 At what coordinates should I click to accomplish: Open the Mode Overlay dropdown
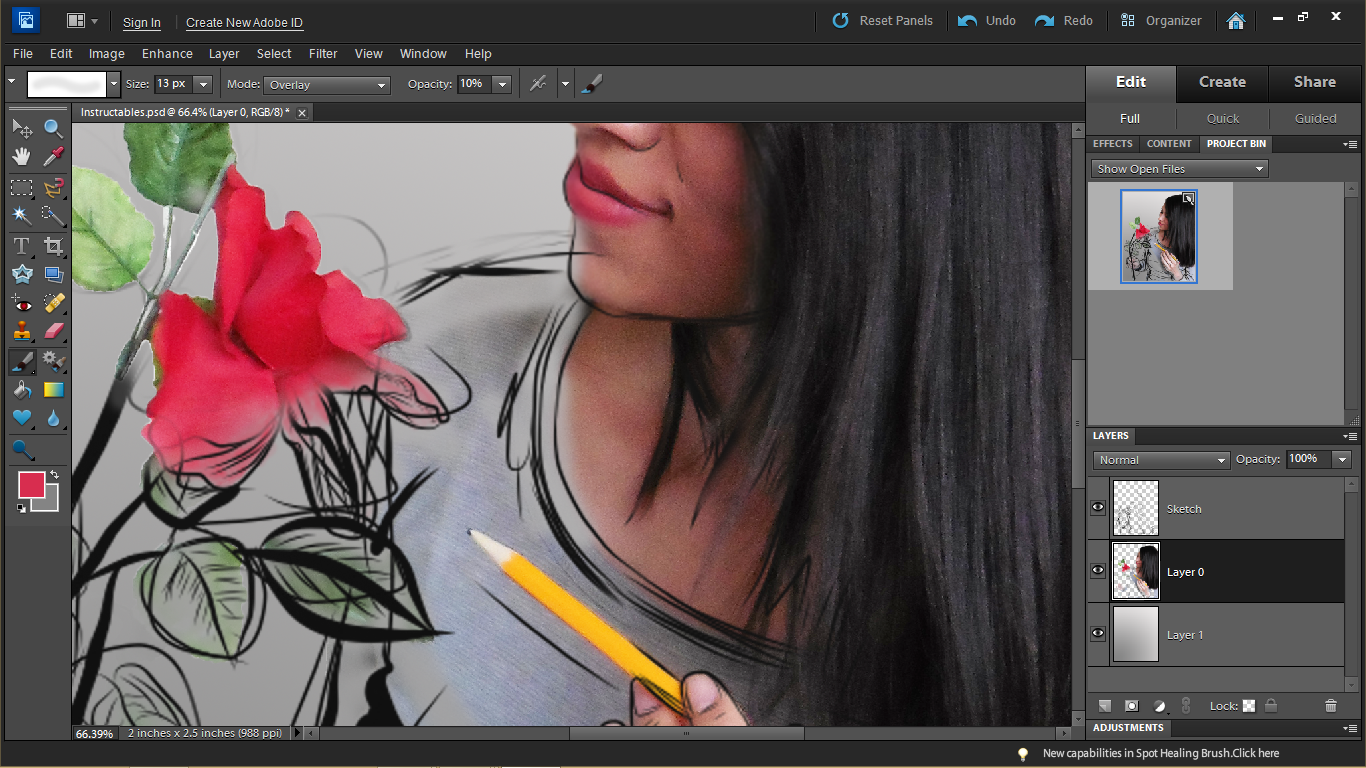coord(327,85)
